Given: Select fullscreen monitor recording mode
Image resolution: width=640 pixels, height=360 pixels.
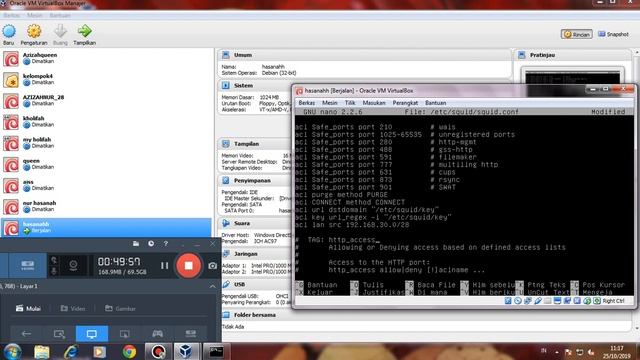Looking at the screenshot, I should tap(92, 334).
